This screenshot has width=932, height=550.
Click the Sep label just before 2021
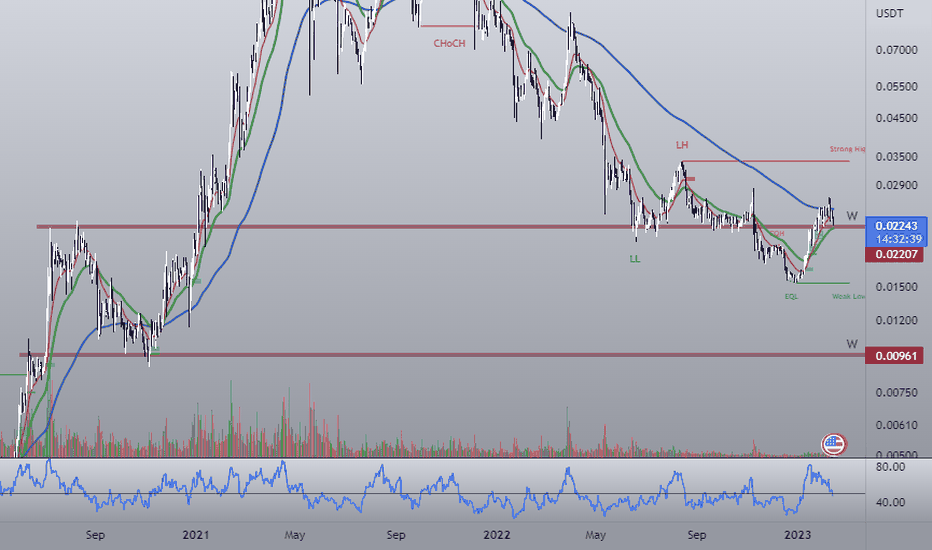click(x=95, y=535)
